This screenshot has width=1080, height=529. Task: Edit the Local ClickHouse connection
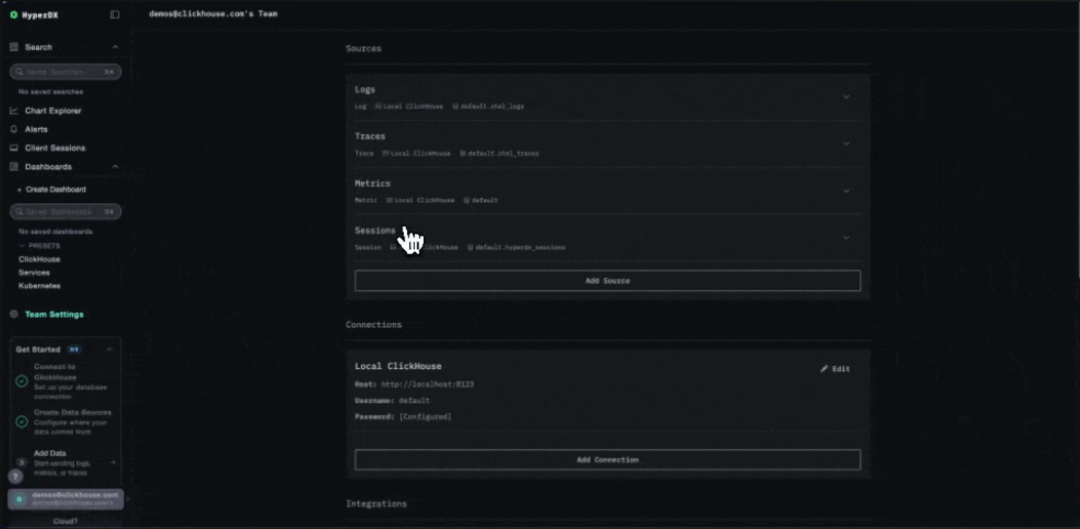tap(835, 369)
